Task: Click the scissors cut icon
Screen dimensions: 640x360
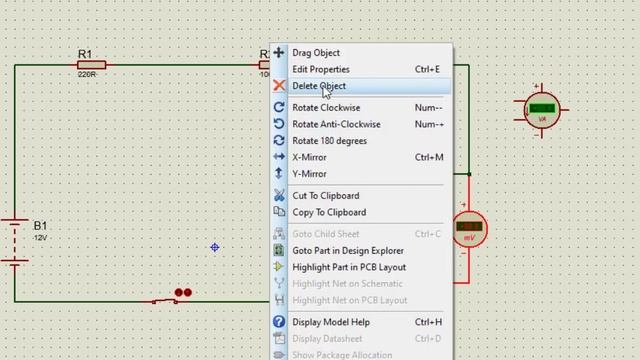Action: pos(279,196)
